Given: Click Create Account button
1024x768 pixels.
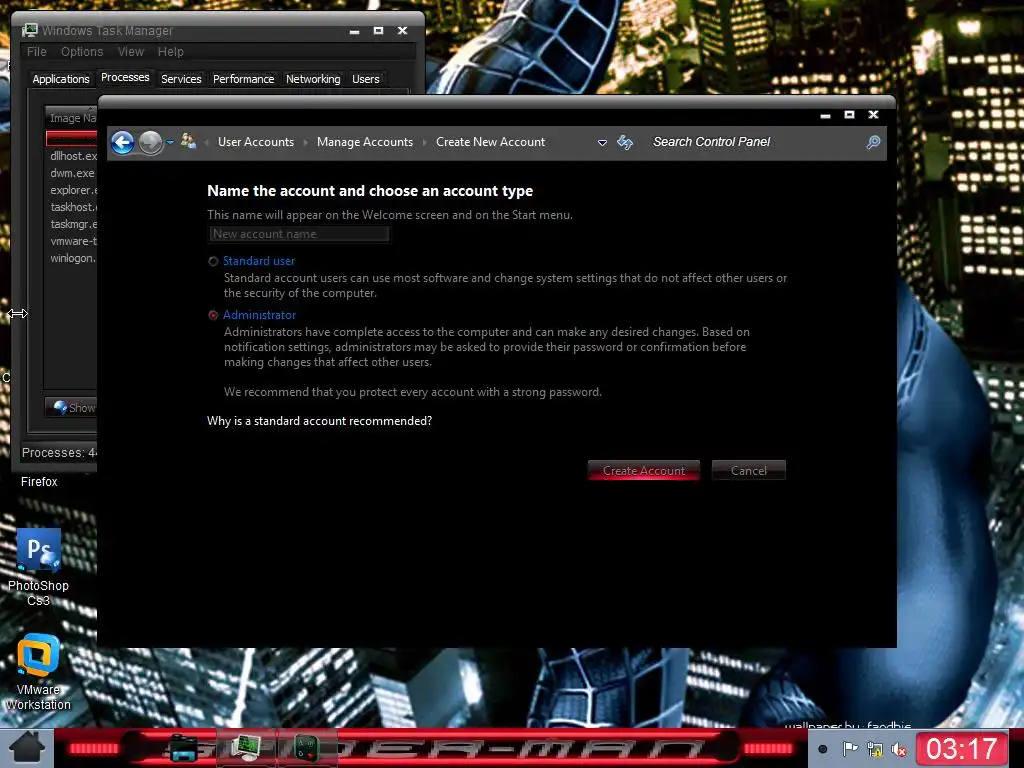Looking at the screenshot, I should click(644, 470).
